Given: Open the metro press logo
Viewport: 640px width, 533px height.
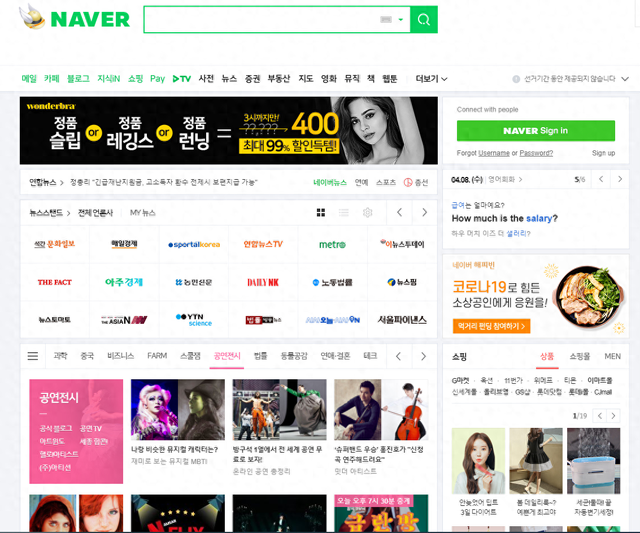Looking at the screenshot, I should pyautogui.click(x=332, y=244).
